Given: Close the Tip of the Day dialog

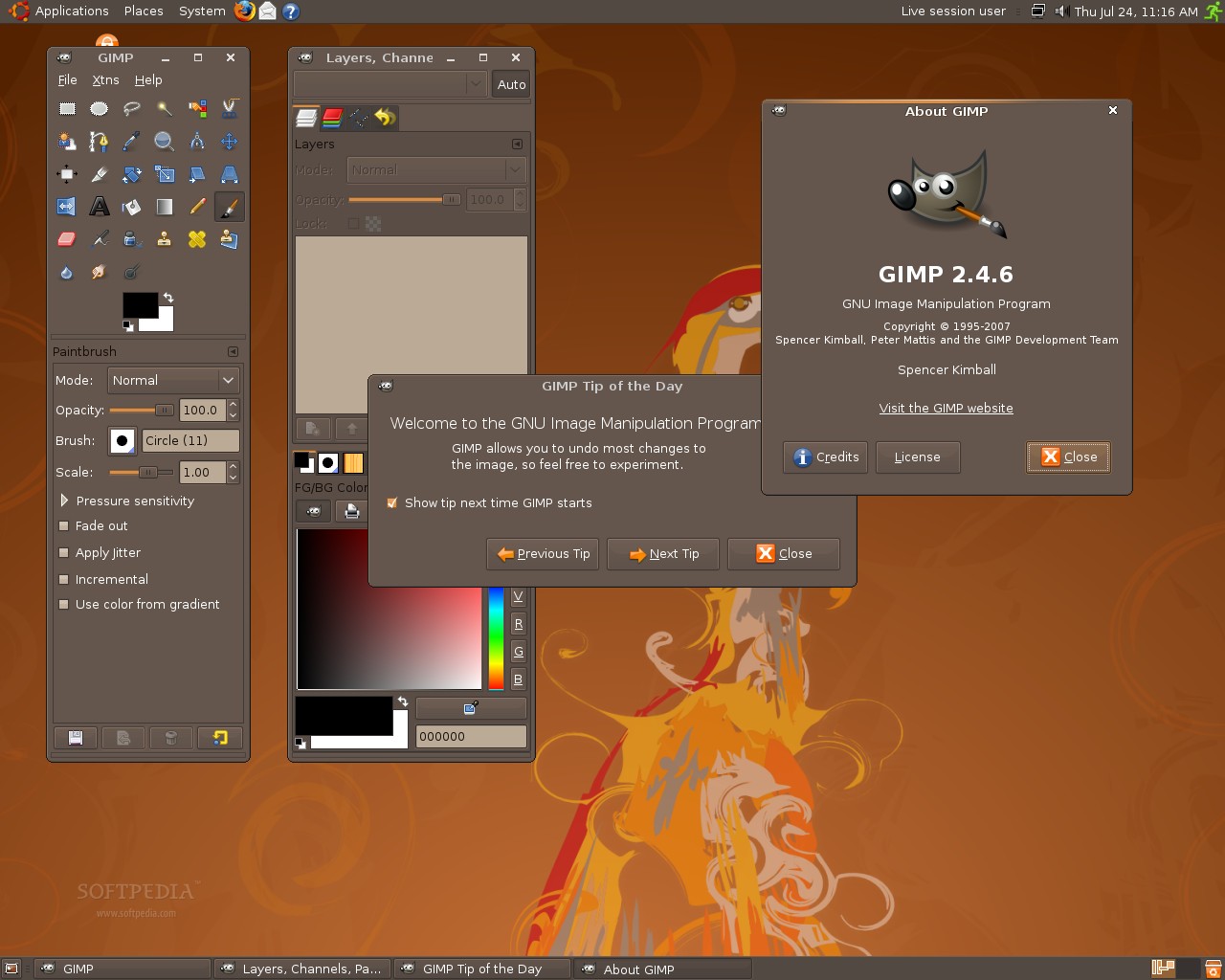Looking at the screenshot, I should coord(784,553).
